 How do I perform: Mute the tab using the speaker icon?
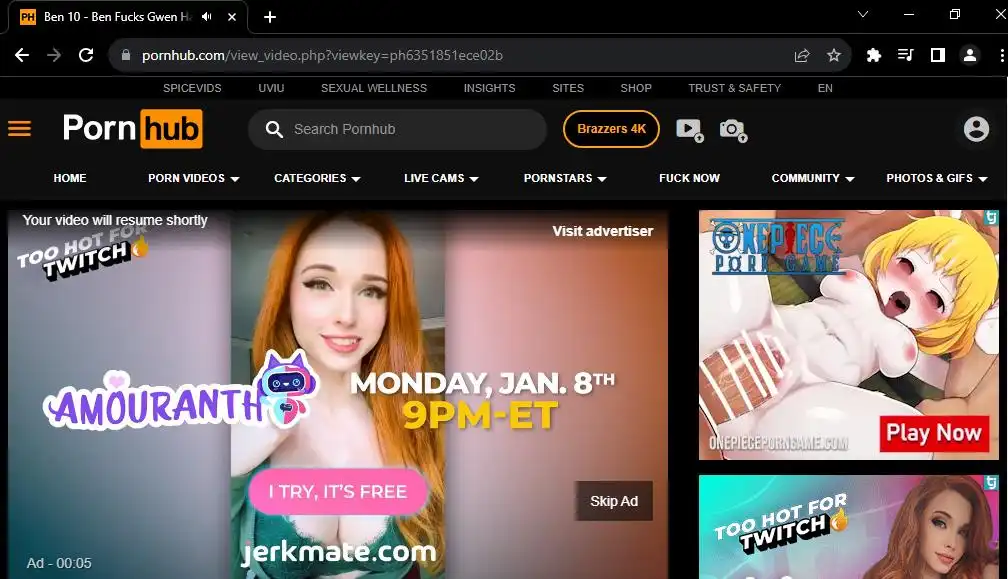(206, 17)
